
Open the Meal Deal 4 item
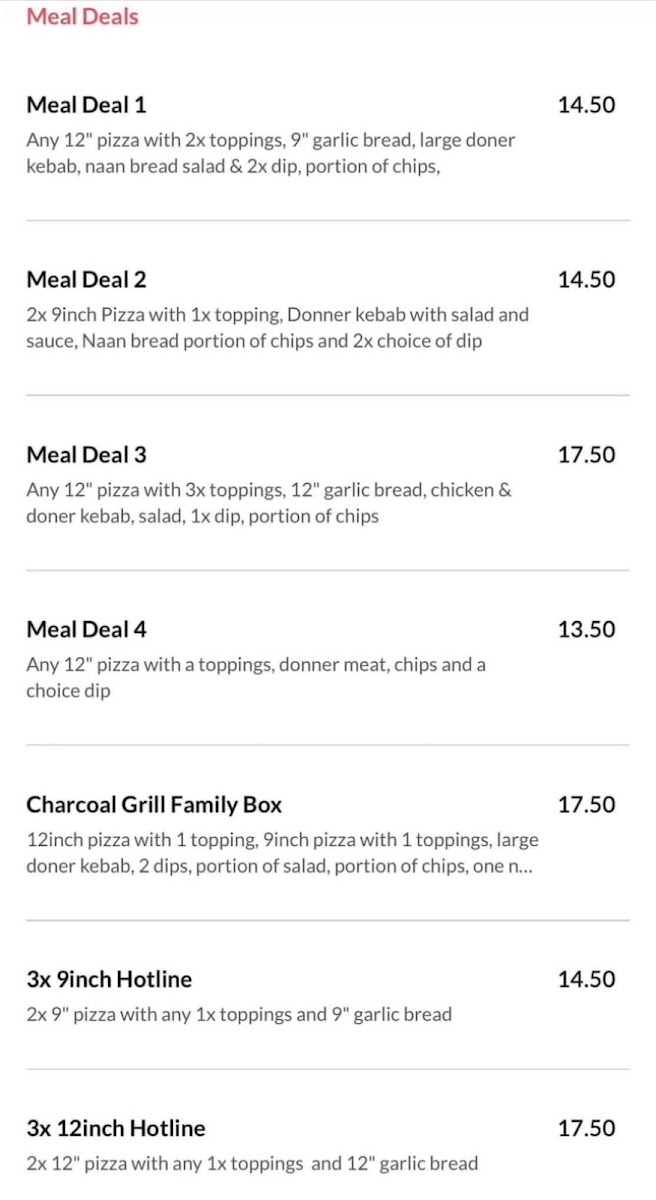pos(86,630)
